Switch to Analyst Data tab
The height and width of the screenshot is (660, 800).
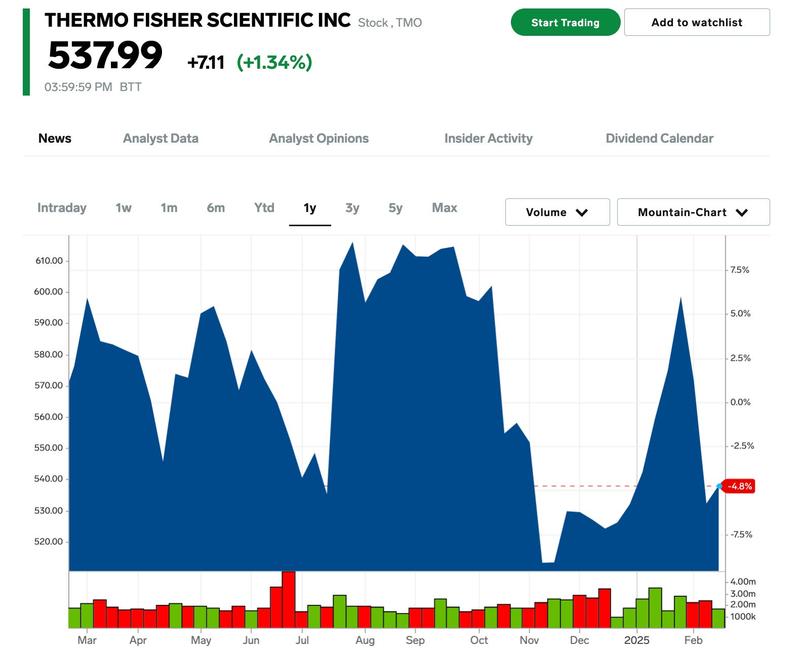(x=160, y=139)
